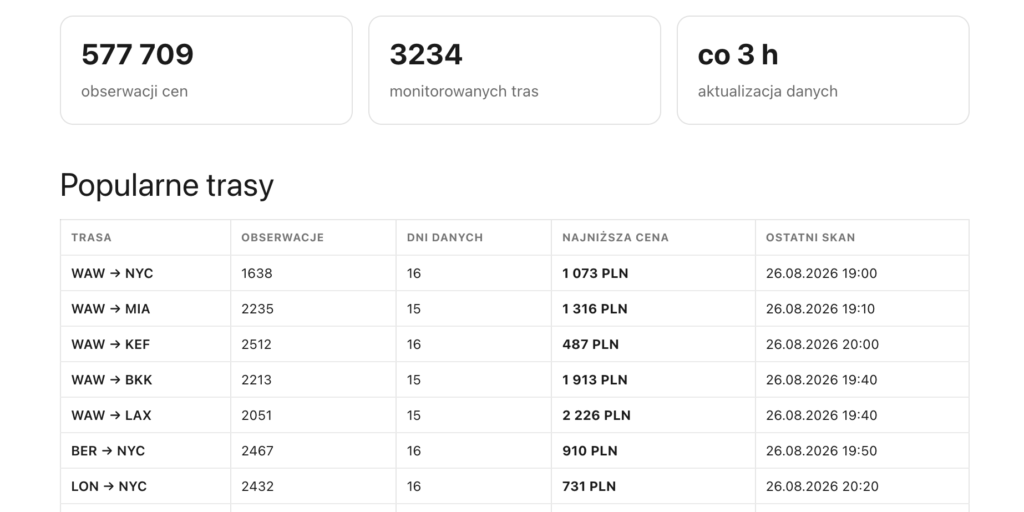This screenshot has height=512, width=1024.
Task: Click days of data for WAW → LAX
Action: pyautogui.click(x=414, y=415)
